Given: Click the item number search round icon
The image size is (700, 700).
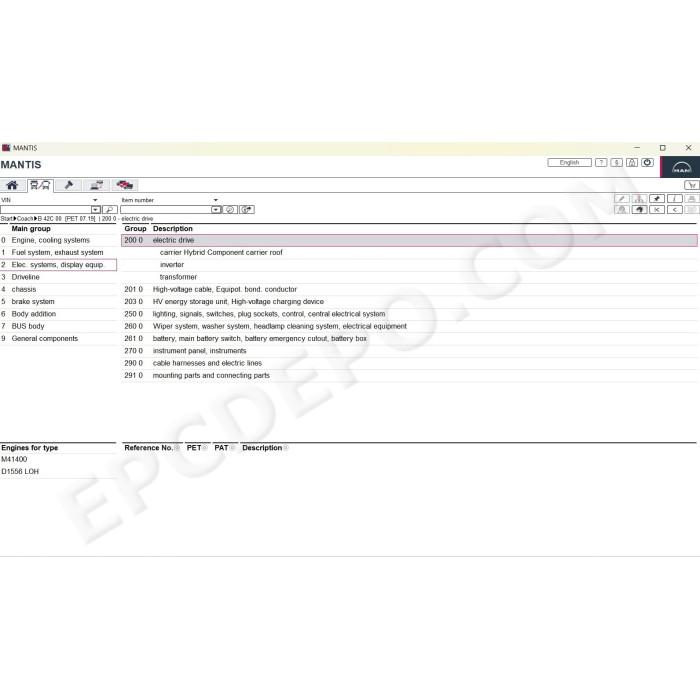Looking at the screenshot, I should pyautogui.click(x=230, y=209).
